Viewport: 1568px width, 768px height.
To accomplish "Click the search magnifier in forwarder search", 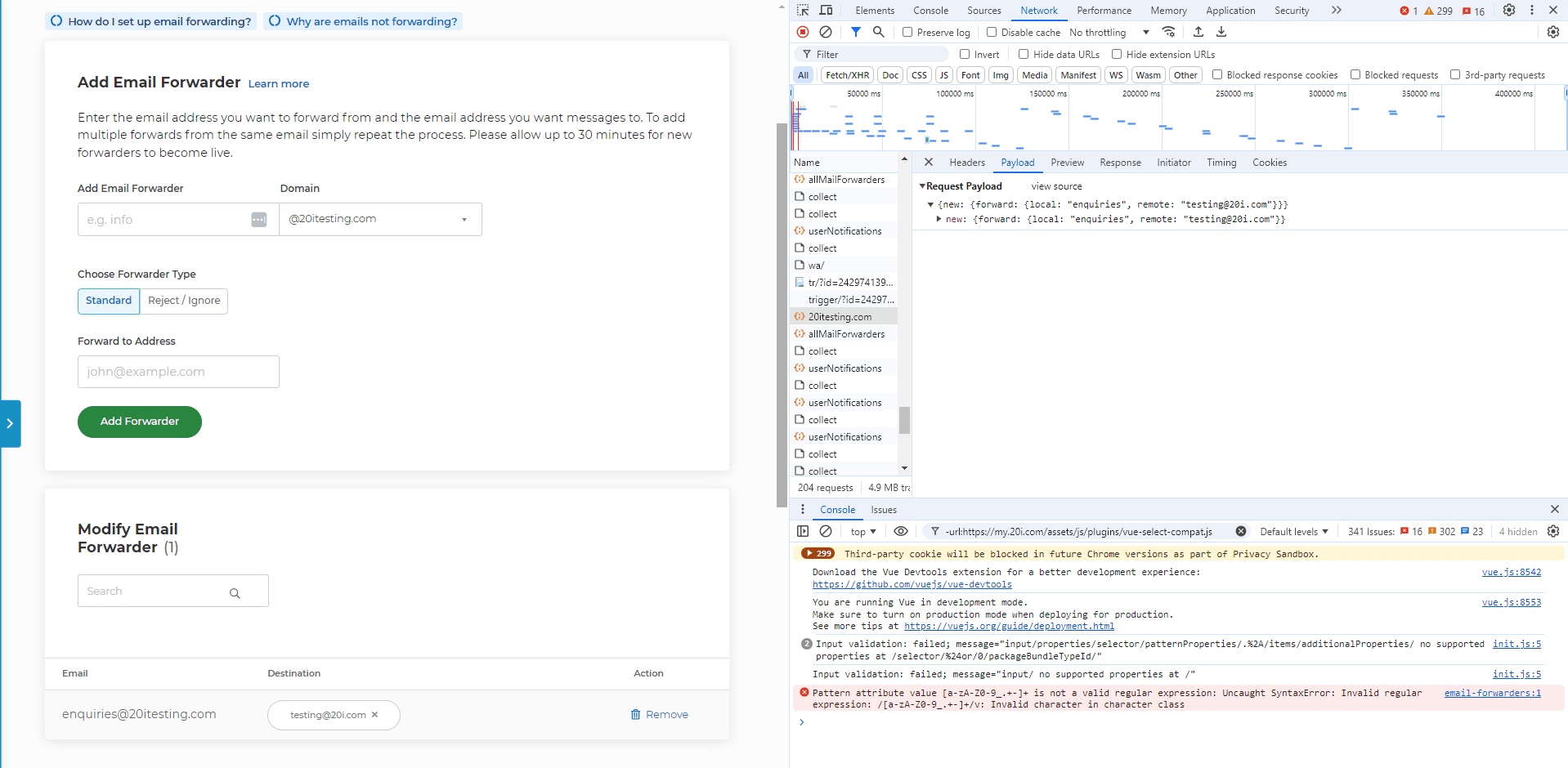I will pos(235,593).
